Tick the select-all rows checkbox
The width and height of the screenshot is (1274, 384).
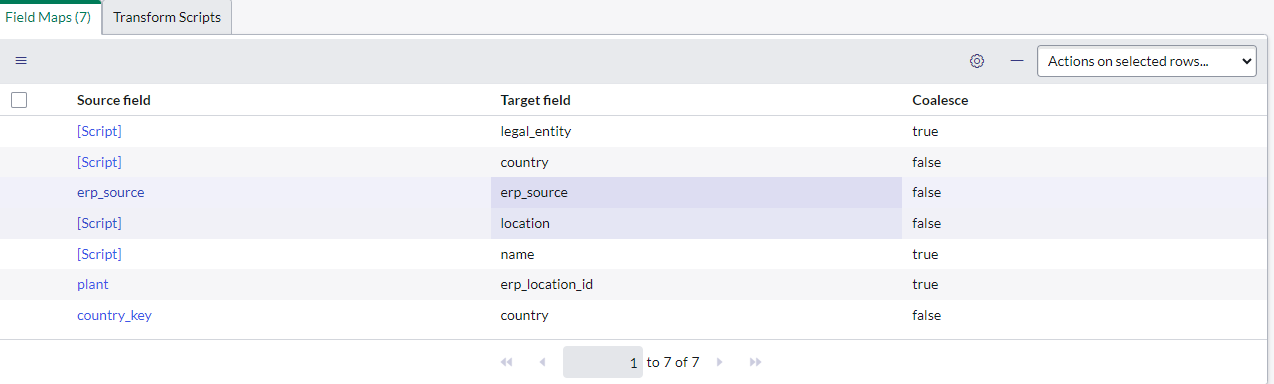tap(19, 100)
